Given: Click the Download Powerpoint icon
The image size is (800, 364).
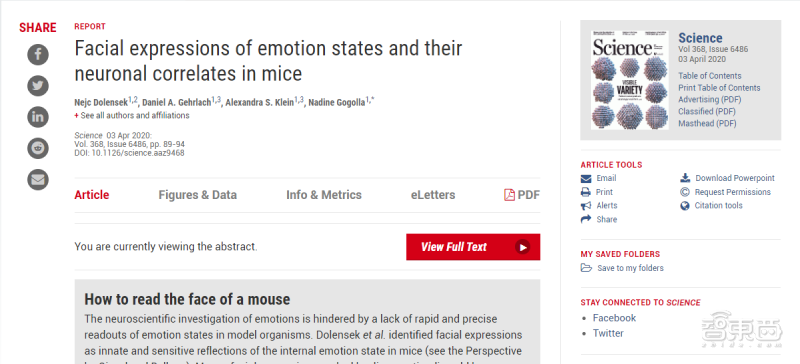Looking at the screenshot, I should 685,178.
